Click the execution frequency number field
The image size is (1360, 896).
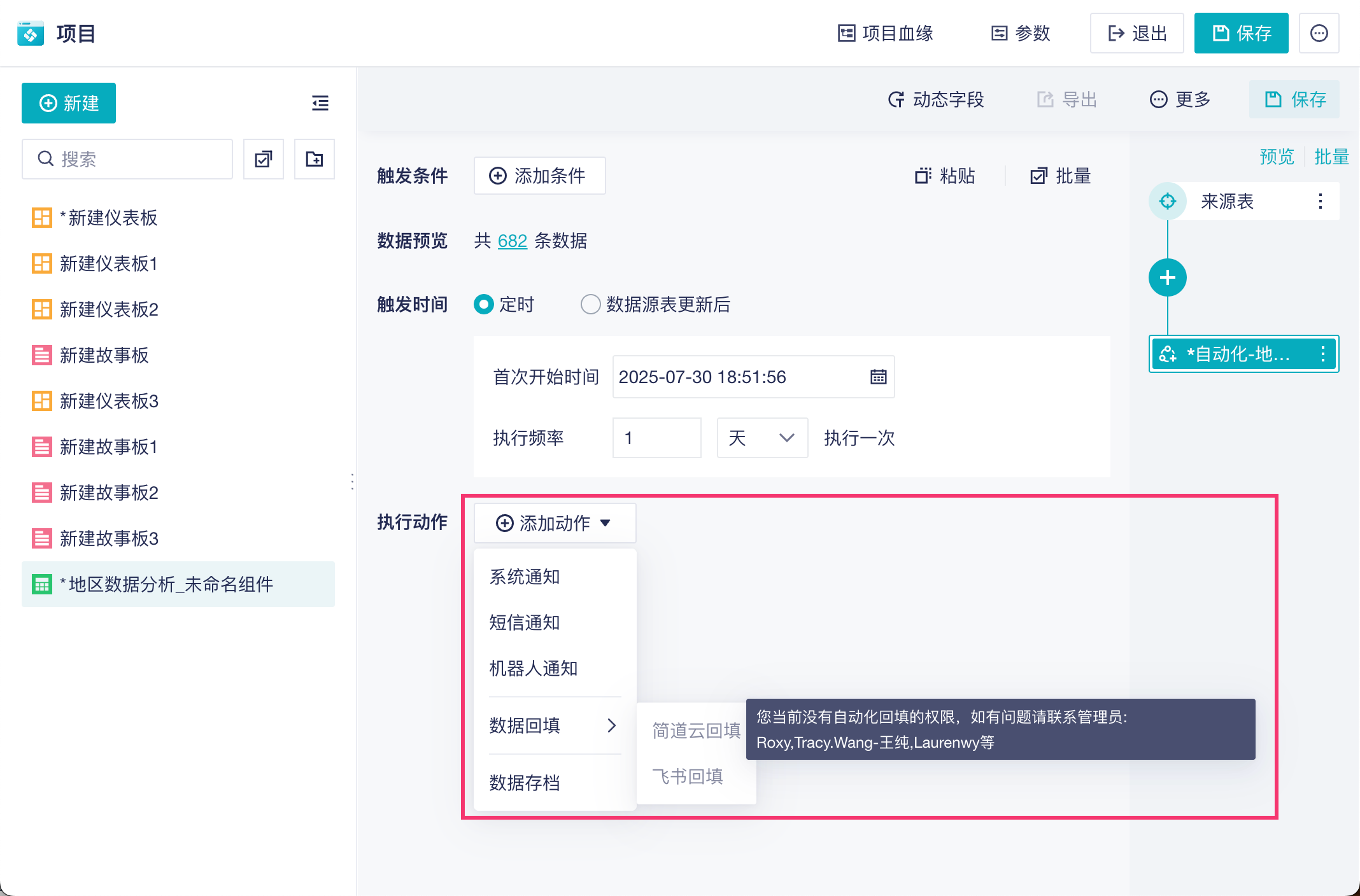(x=656, y=438)
